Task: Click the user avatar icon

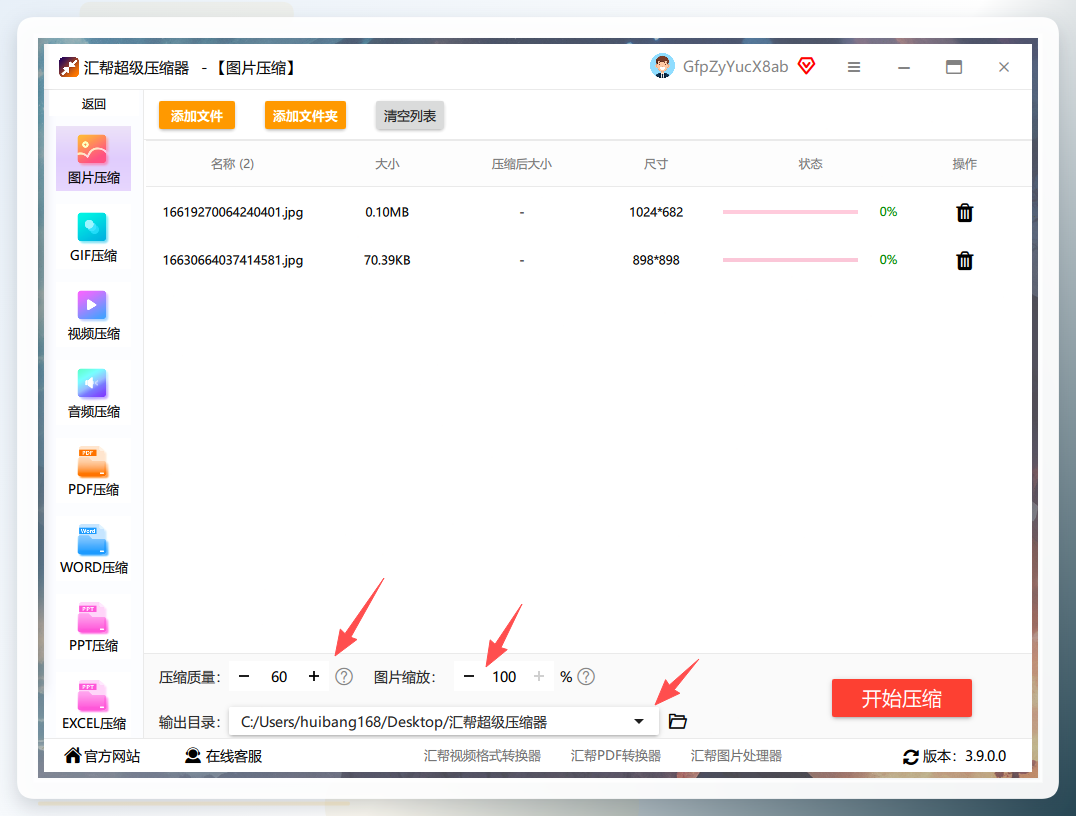Action: [x=662, y=67]
